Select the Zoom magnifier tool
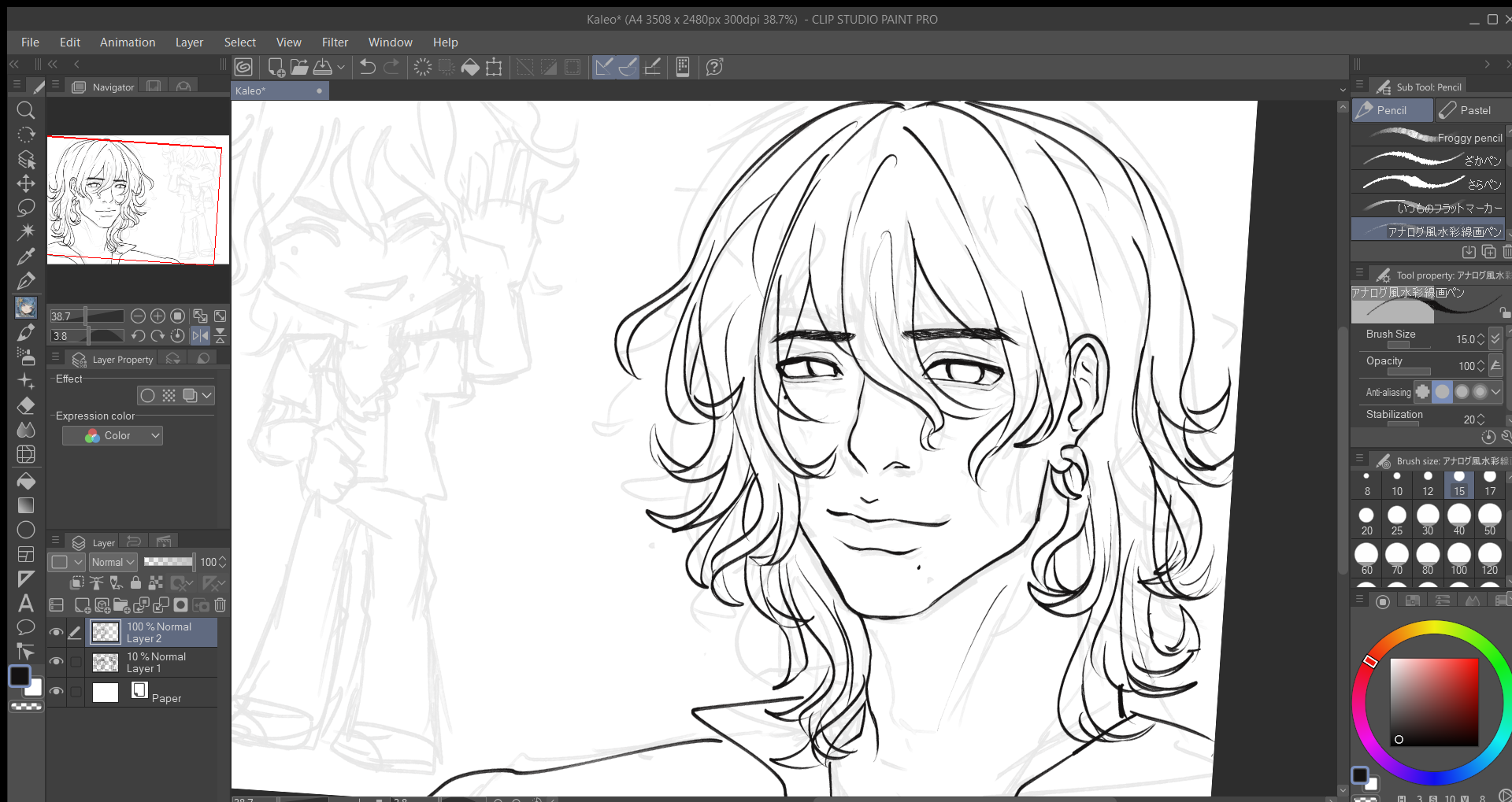The height and width of the screenshot is (802, 1512). (26, 110)
